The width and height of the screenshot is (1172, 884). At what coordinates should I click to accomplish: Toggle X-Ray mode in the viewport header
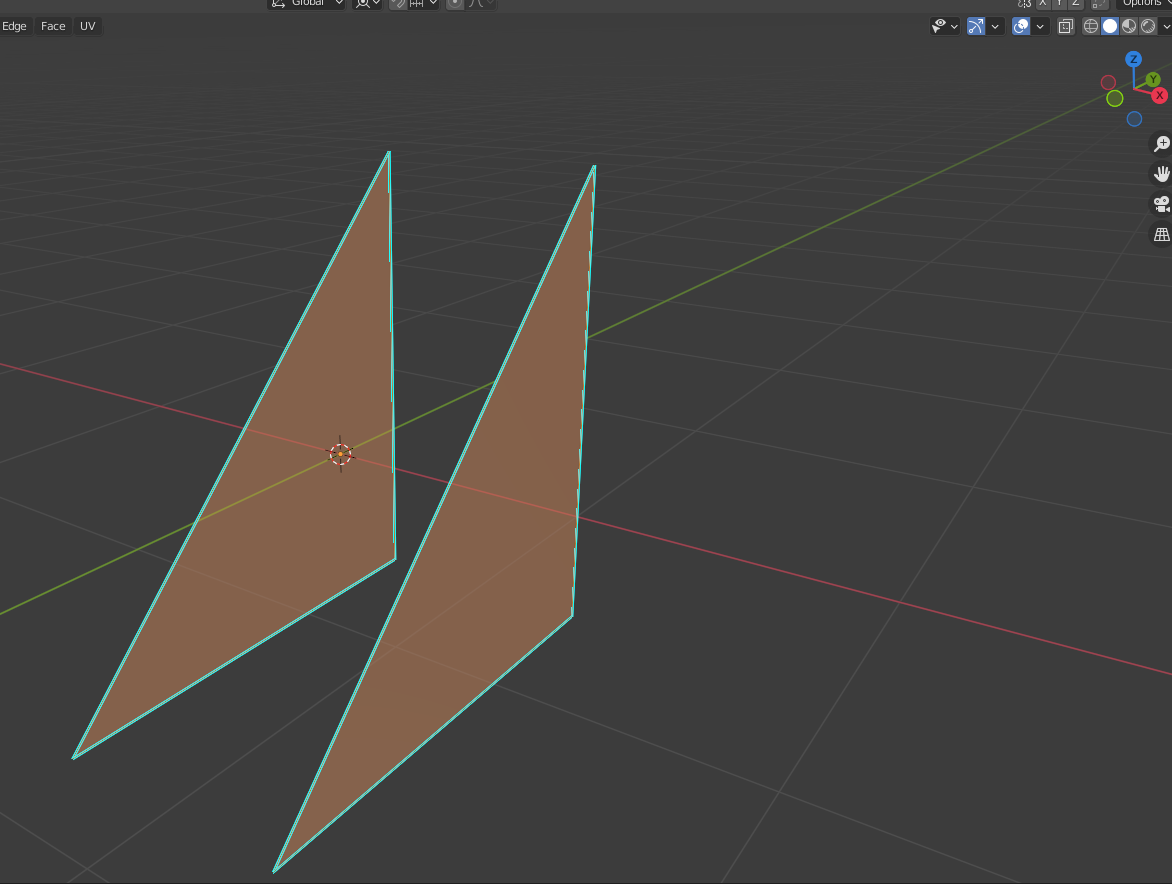tap(1066, 26)
